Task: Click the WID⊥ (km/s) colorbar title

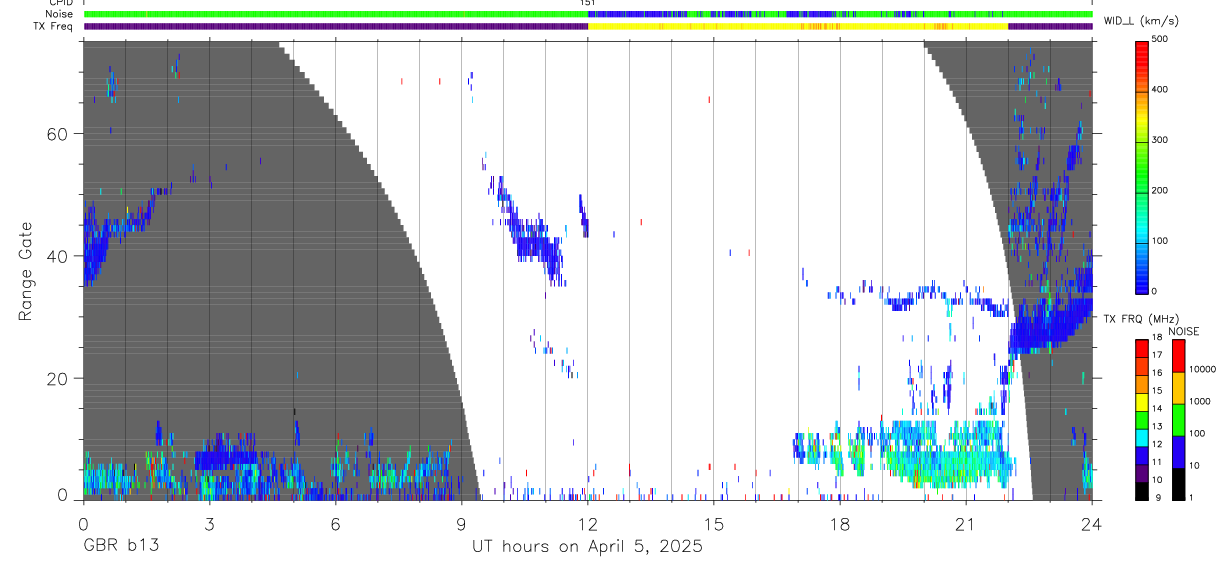Action: (1140, 21)
